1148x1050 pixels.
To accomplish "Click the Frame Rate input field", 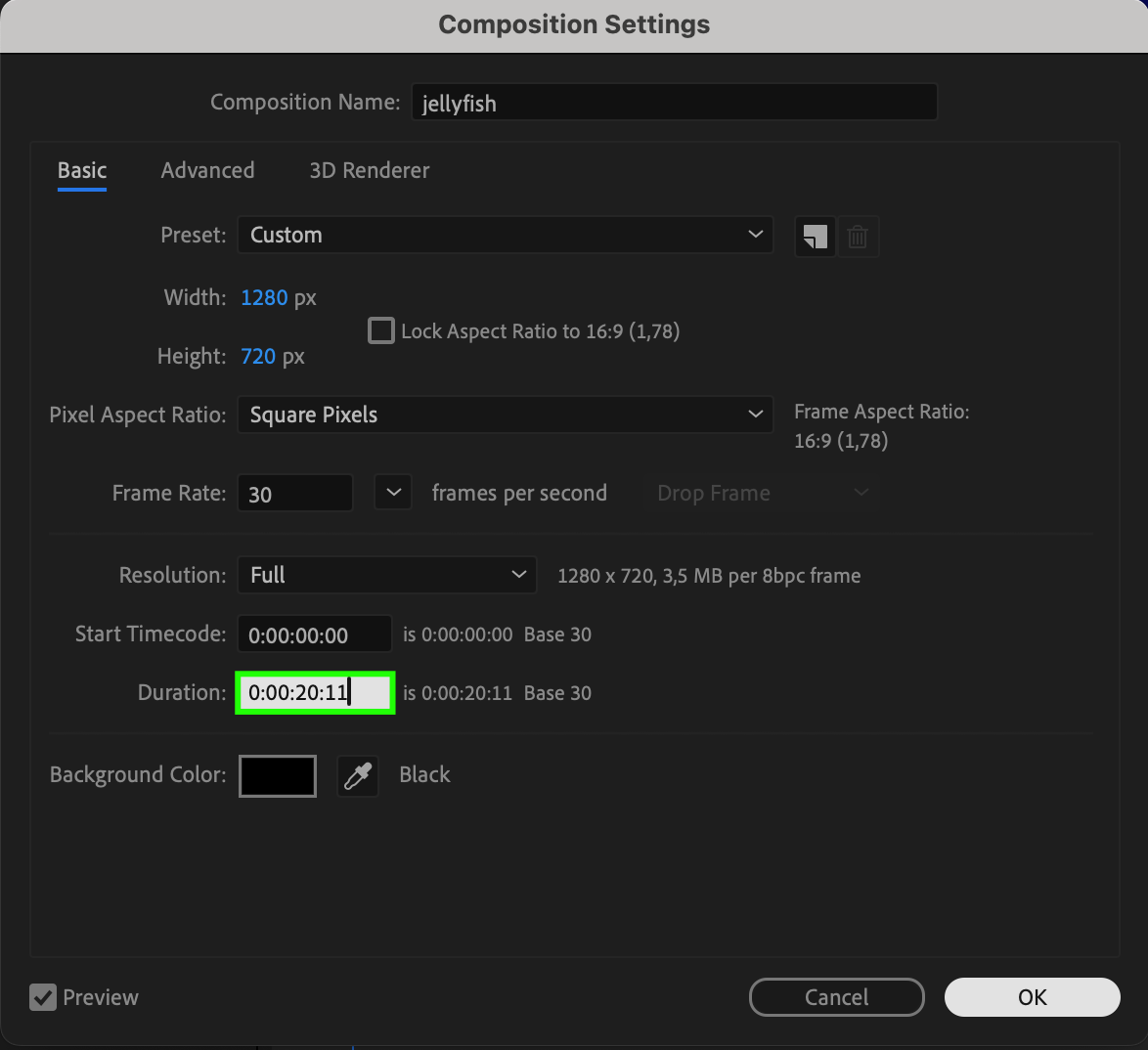I will [294, 494].
